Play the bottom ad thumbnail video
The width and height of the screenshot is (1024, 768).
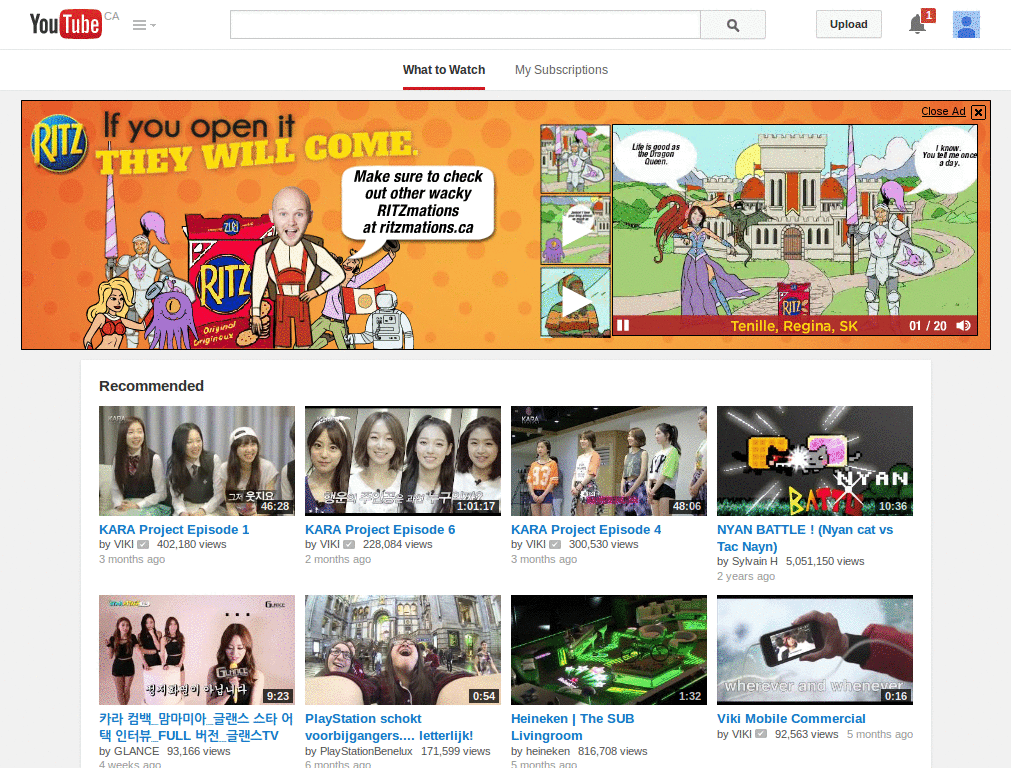(x=575, y=302)
